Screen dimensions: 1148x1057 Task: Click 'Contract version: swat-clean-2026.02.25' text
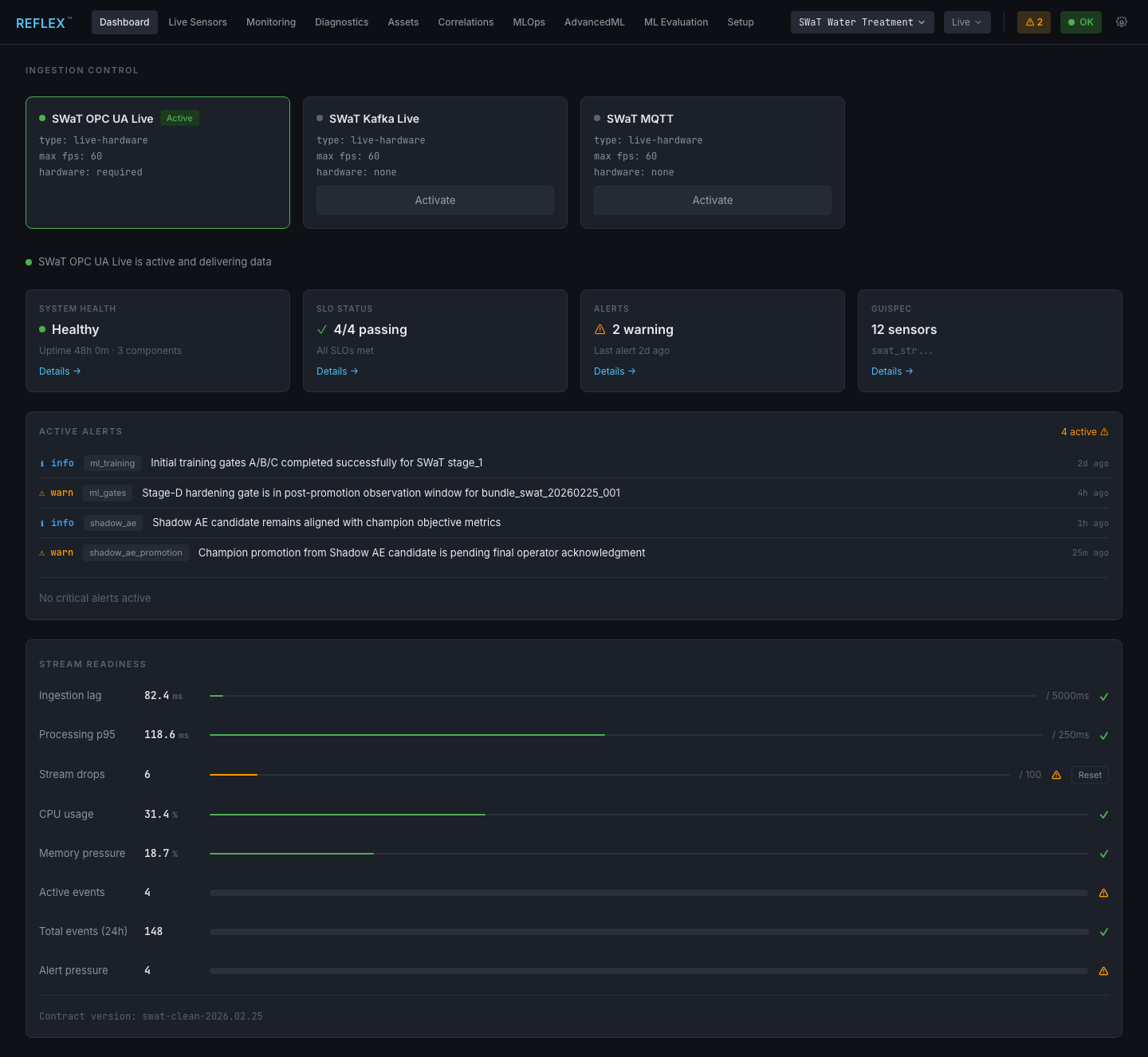tap(151, 1016)
